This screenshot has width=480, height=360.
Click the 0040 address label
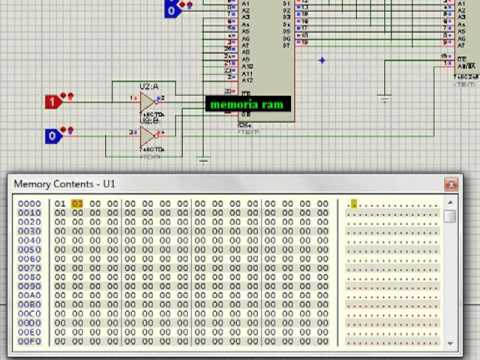[x=29, y=240]
